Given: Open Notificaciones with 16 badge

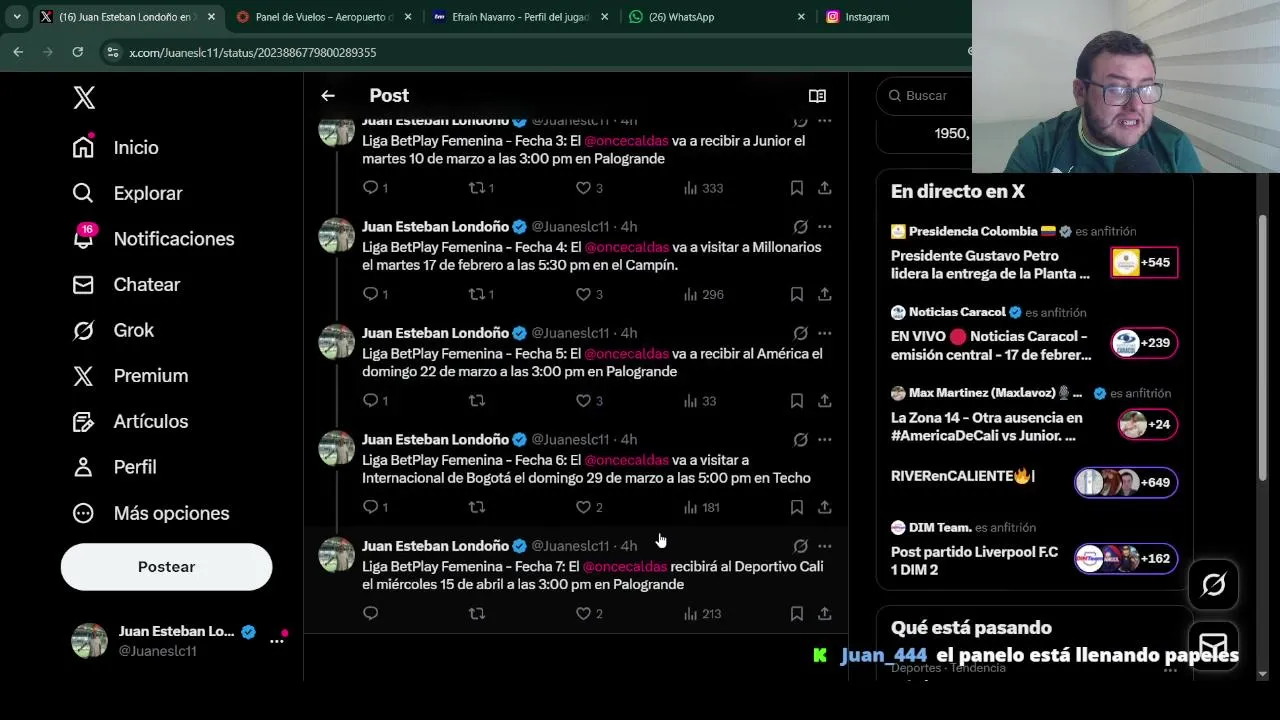Looking at the screenshot, I should tap(153, 238).
